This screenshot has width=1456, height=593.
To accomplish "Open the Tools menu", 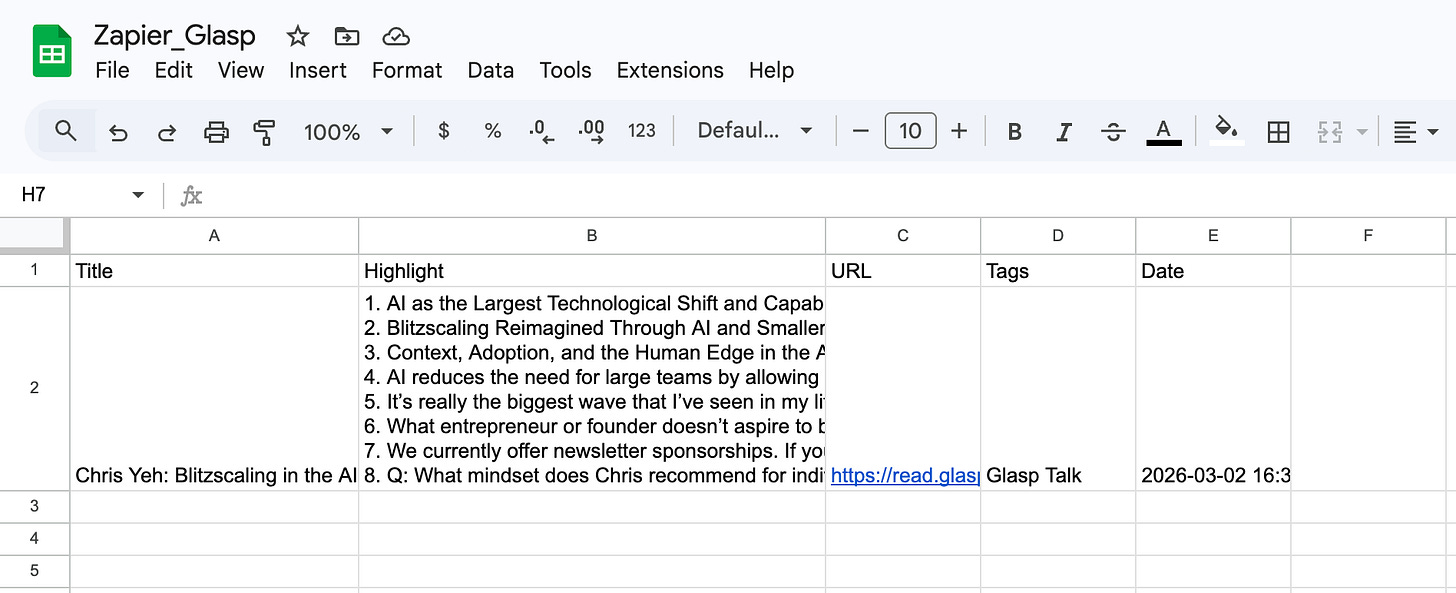I will [x=566, y=71].
